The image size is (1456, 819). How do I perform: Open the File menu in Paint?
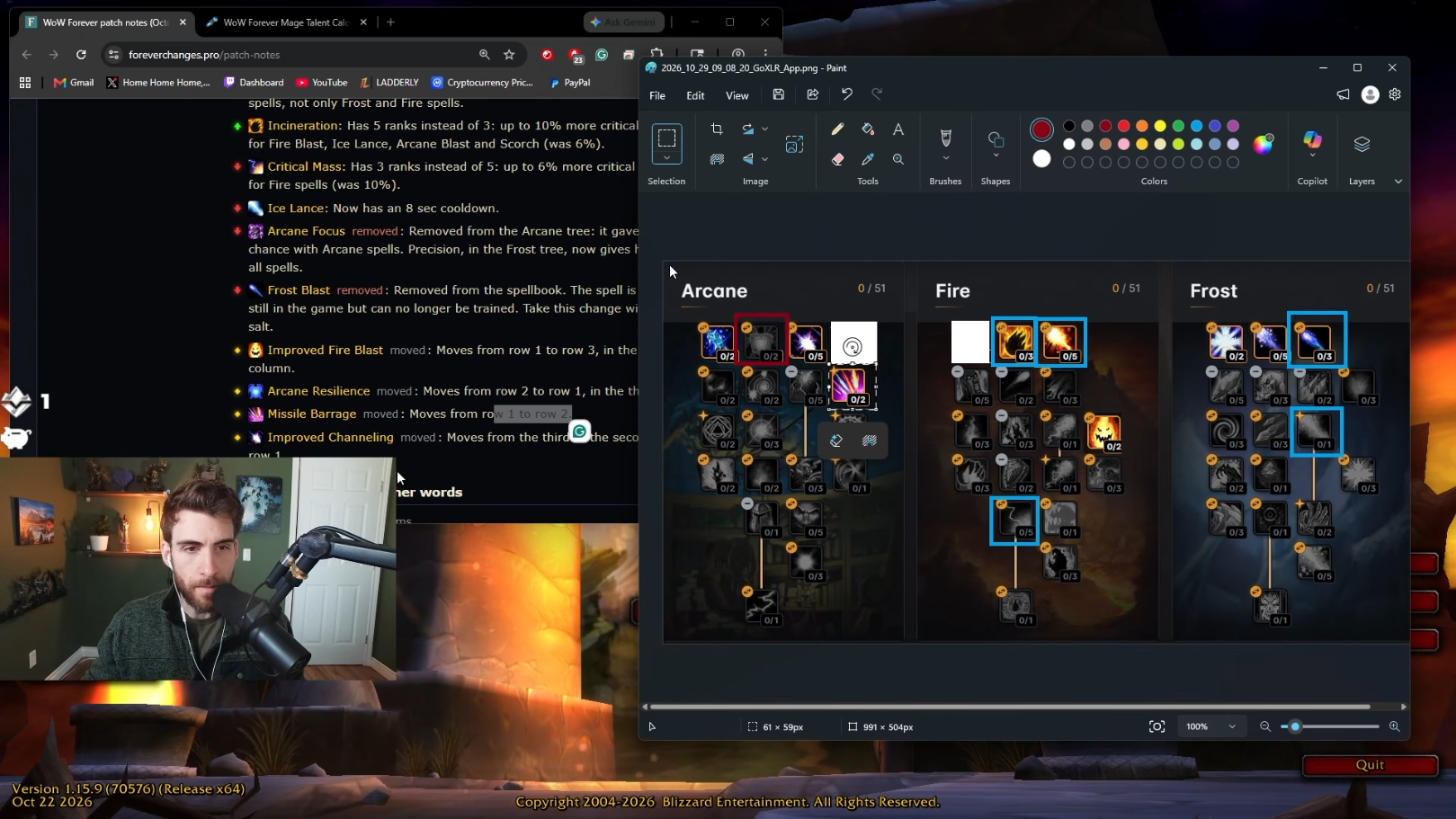click(x=657, y=96)
